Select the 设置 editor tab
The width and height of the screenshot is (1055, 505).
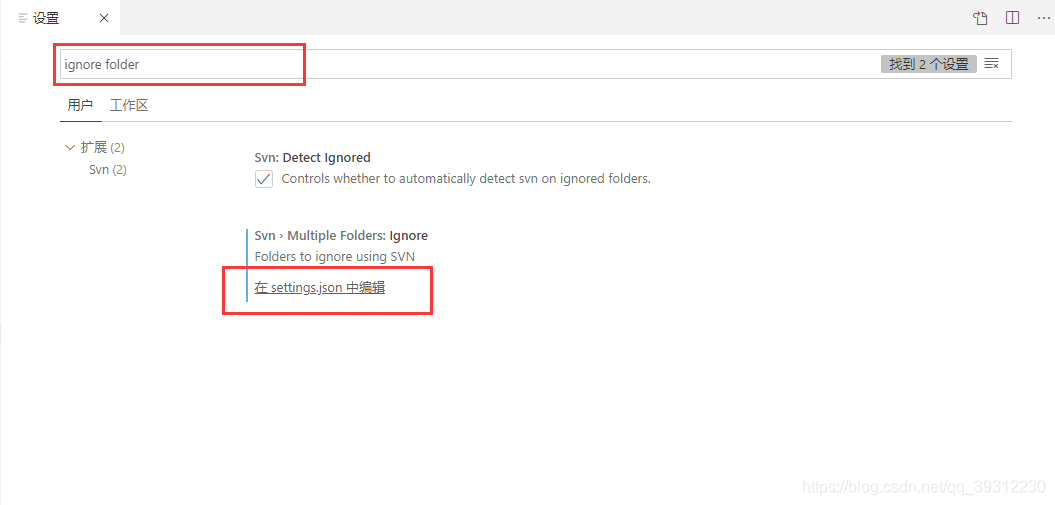click(61, 18)
